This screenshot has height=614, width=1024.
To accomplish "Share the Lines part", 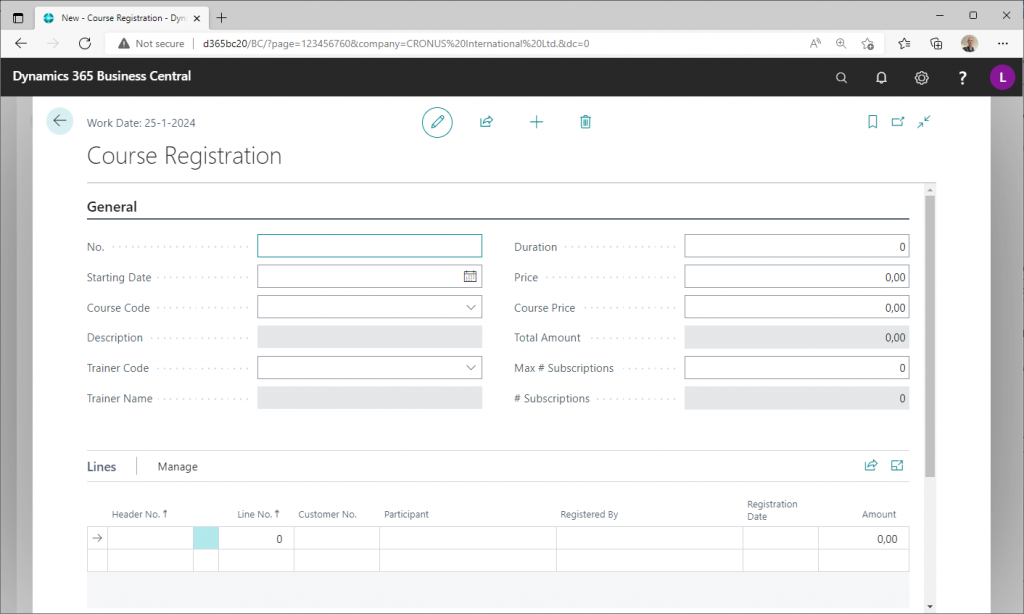I will click(x=871, y=465).
